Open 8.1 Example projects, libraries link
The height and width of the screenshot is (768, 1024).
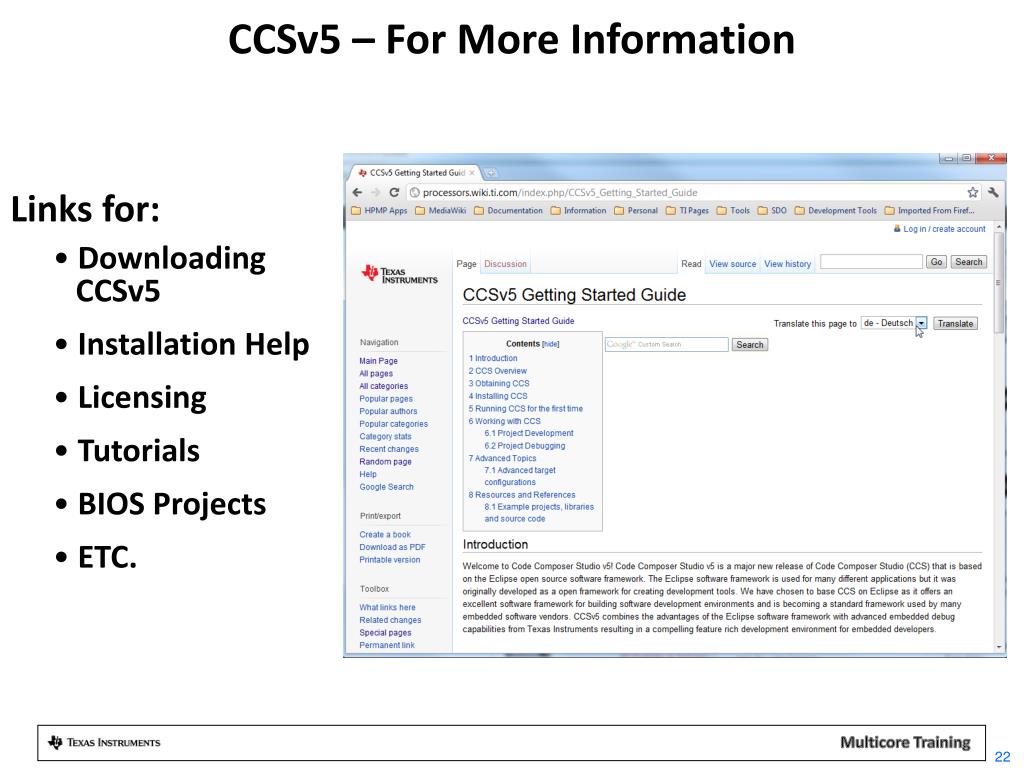pos(539,513)
